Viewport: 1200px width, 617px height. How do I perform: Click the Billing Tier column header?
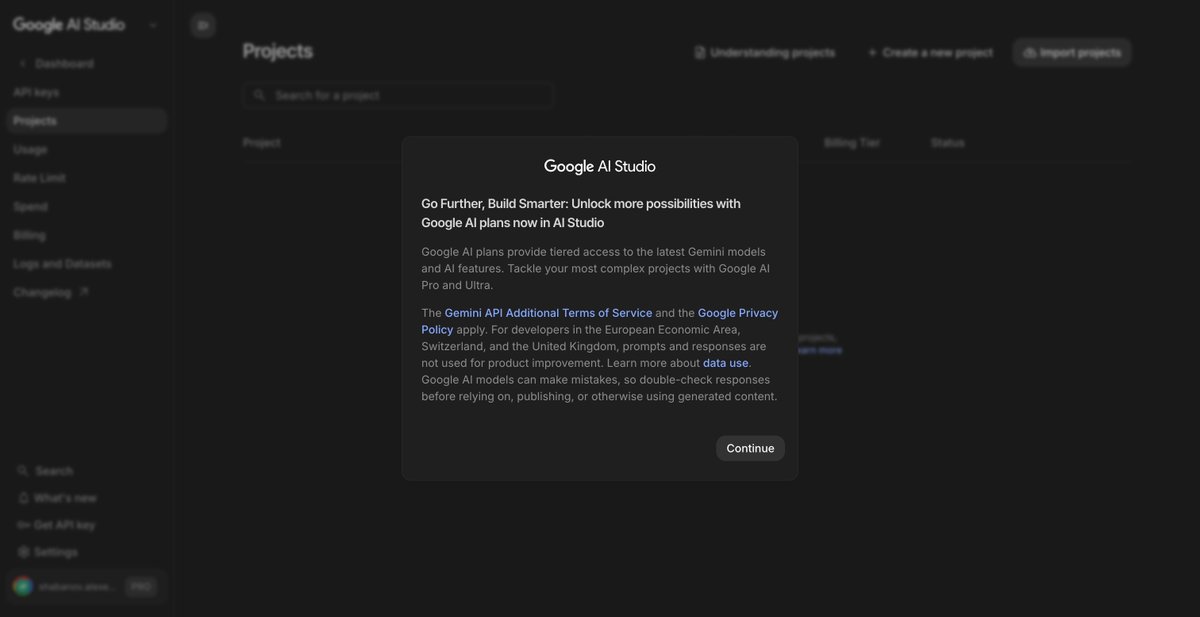coord(852,143)
